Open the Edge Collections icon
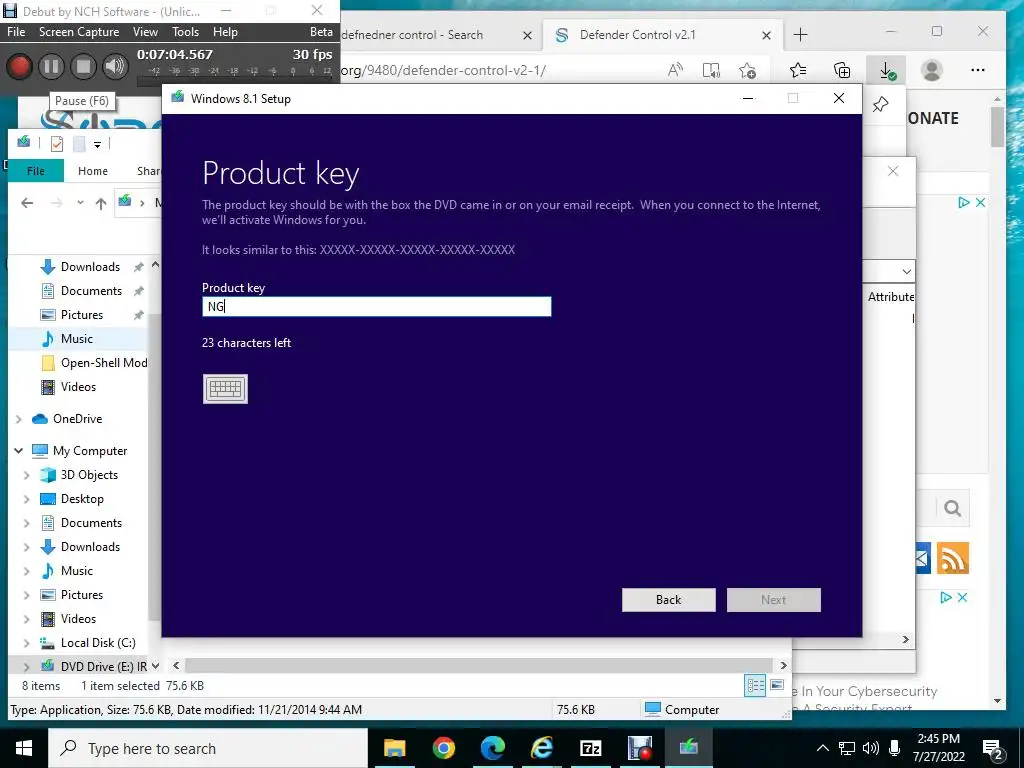The image size is (1024, 768). coord(842,70)
